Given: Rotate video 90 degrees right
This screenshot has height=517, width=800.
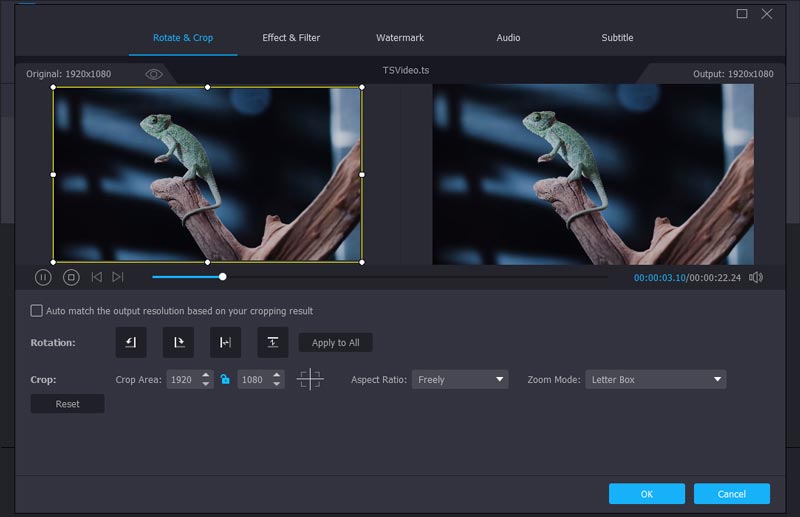Looking at the screenshot, I should [178, 342].
